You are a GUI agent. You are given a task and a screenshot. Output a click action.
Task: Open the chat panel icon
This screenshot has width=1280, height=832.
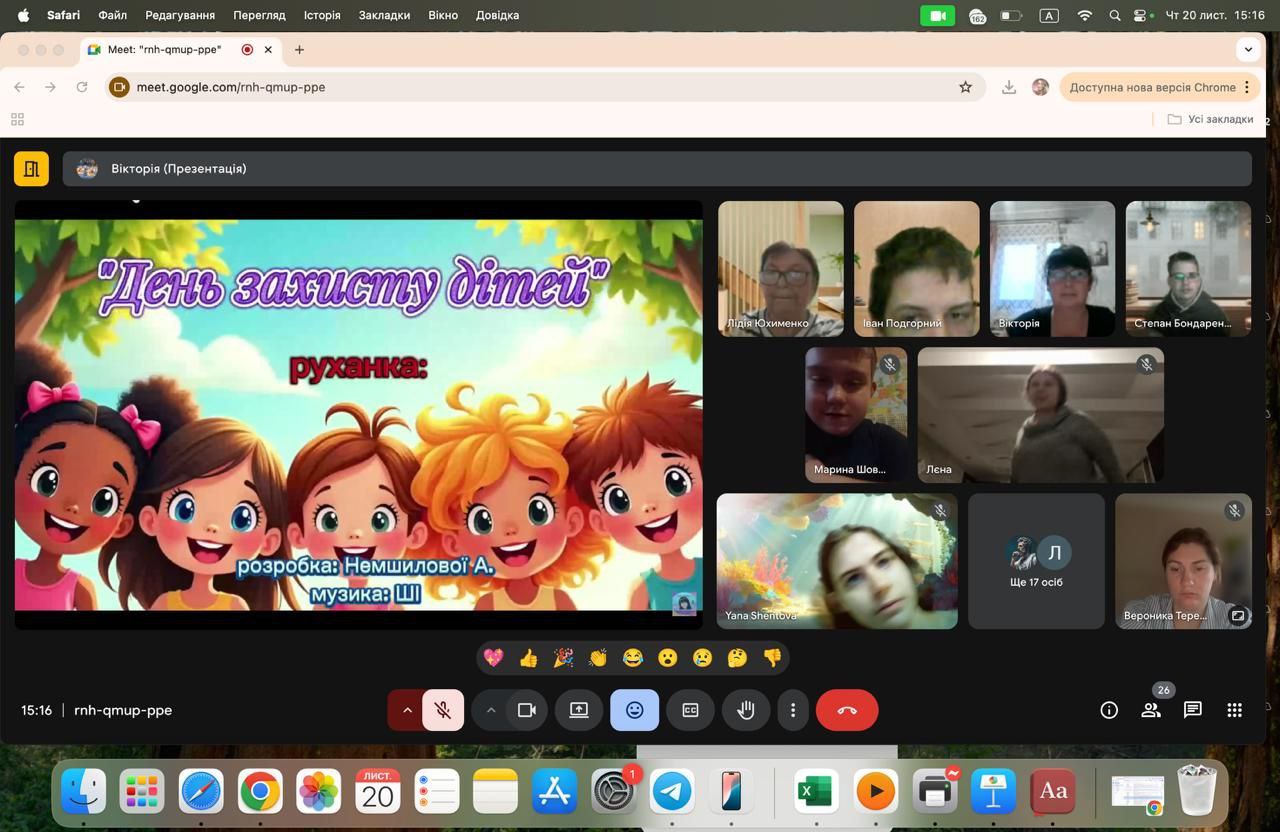pos(1192,710)
